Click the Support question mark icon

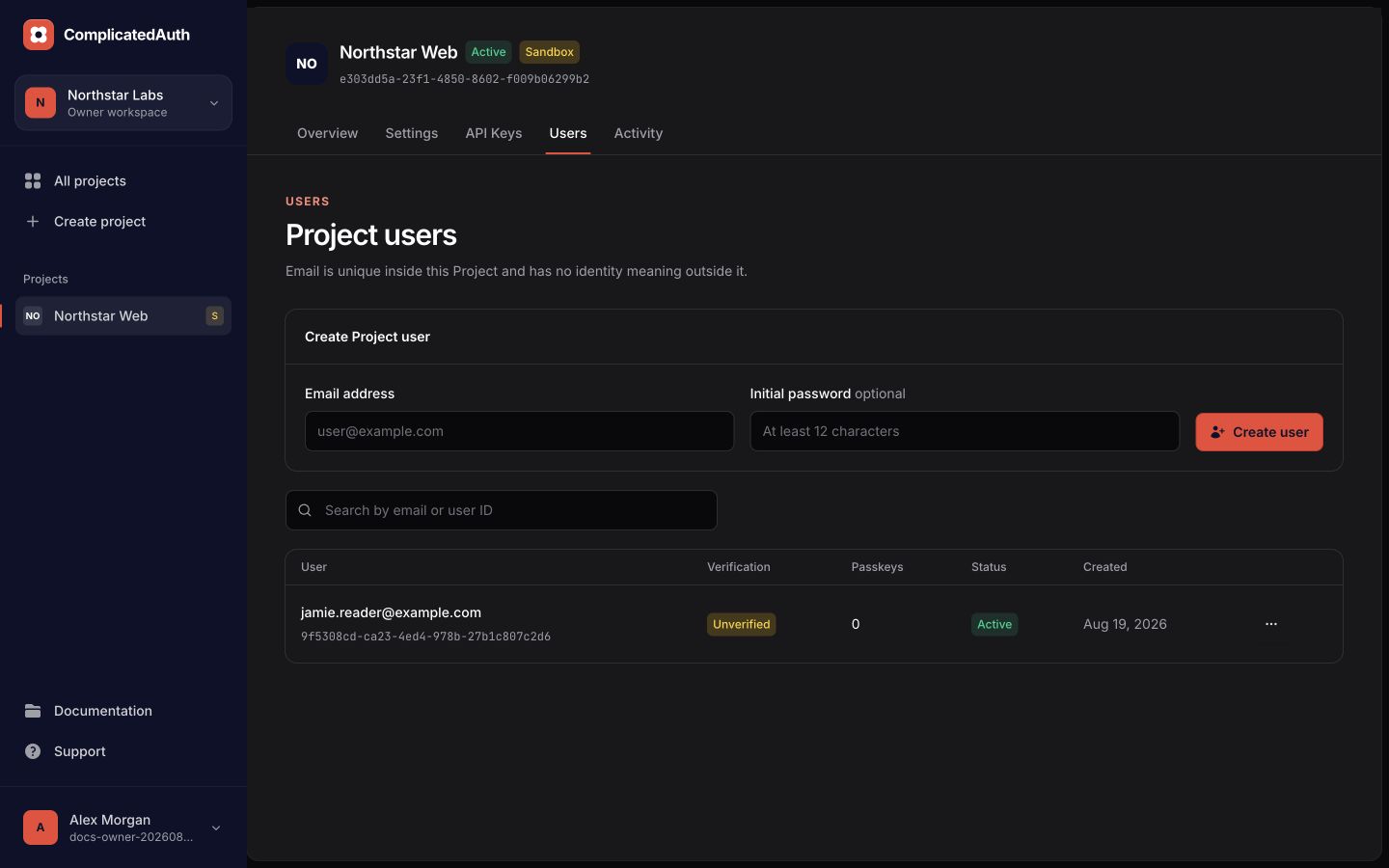point(33,751)
